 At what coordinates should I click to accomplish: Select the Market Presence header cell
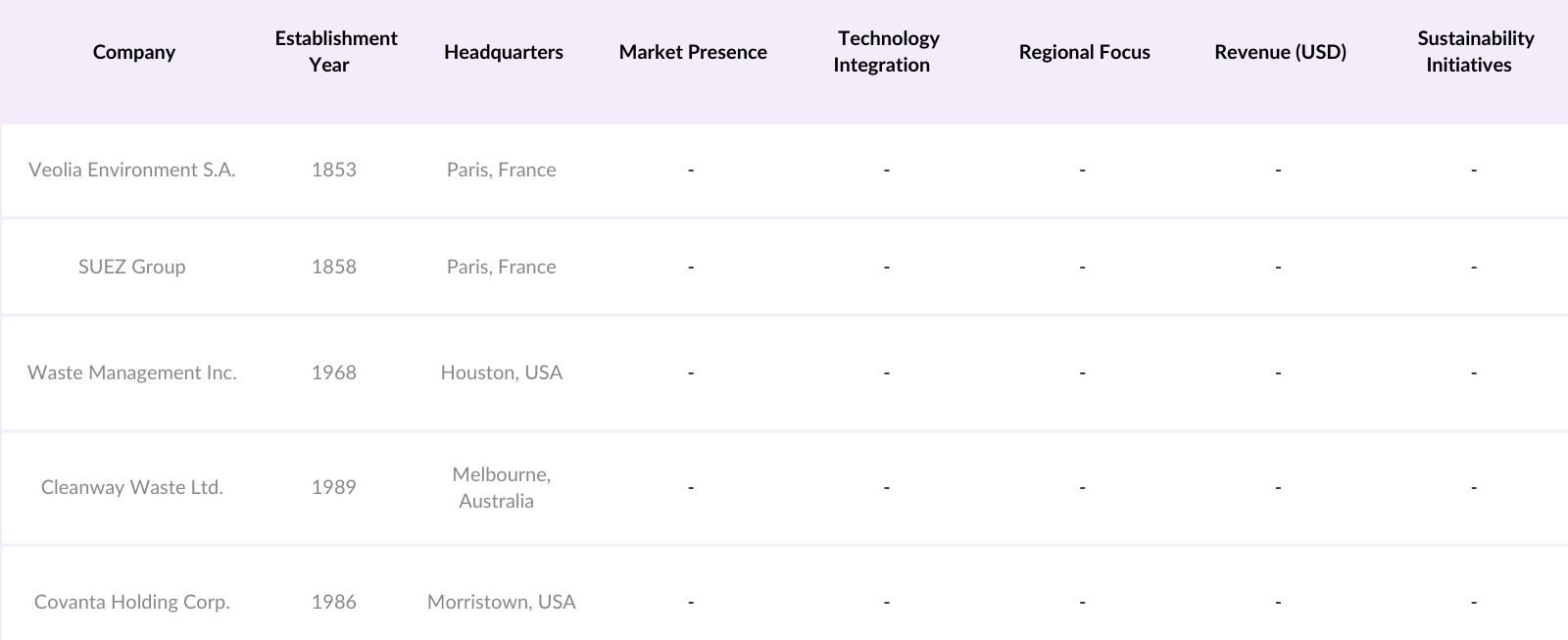[x=692, y=52]
